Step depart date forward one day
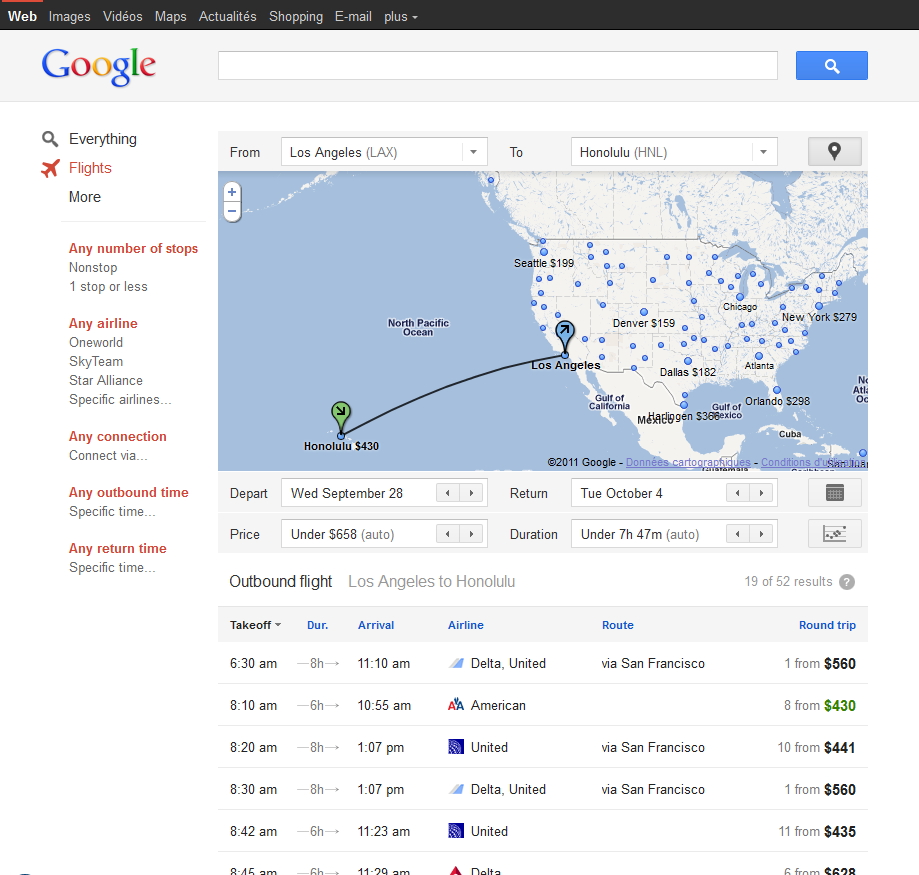919x875 pixels. point(471,493)
